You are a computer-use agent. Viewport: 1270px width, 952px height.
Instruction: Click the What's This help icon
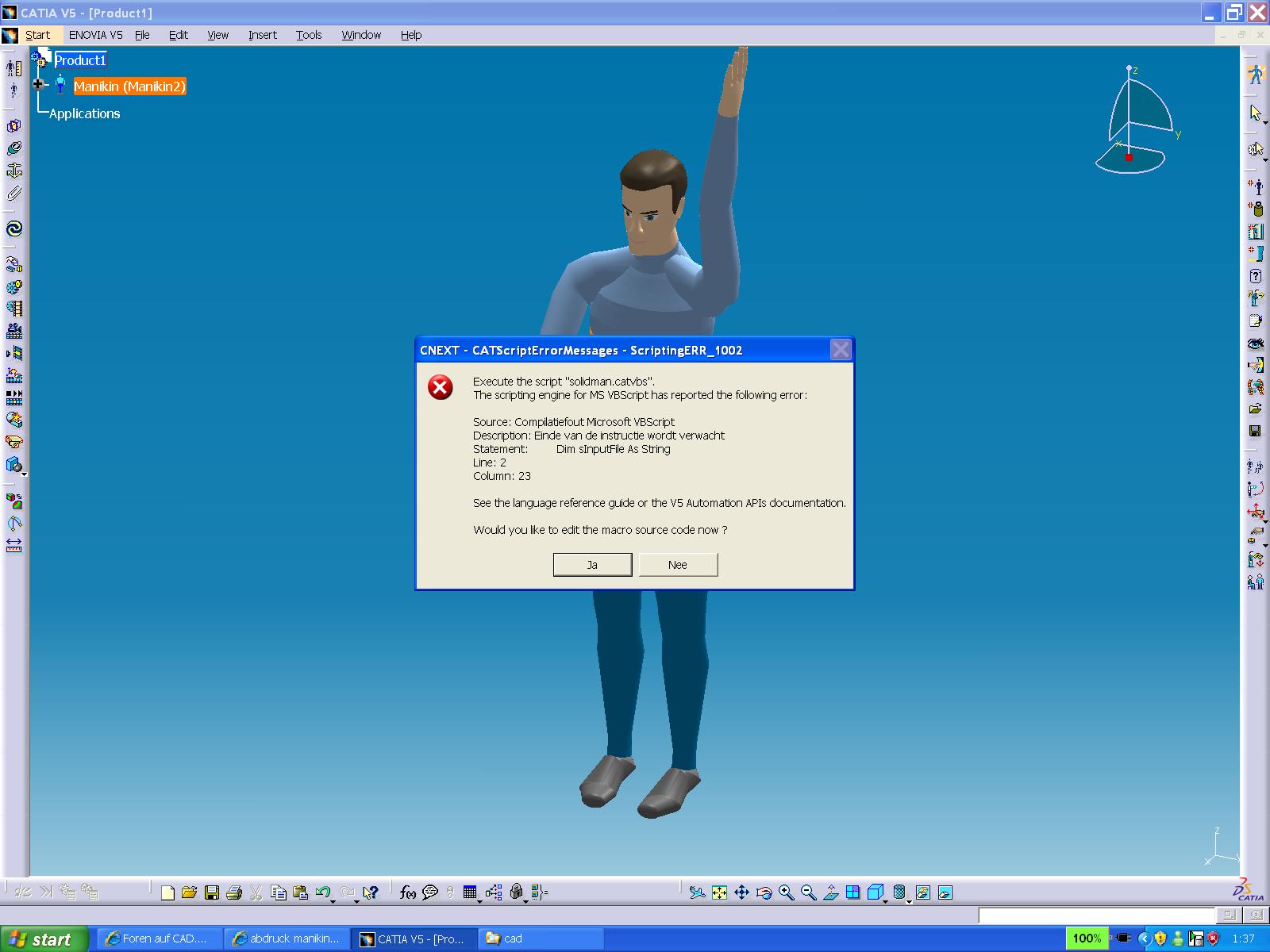coord(370,892)
